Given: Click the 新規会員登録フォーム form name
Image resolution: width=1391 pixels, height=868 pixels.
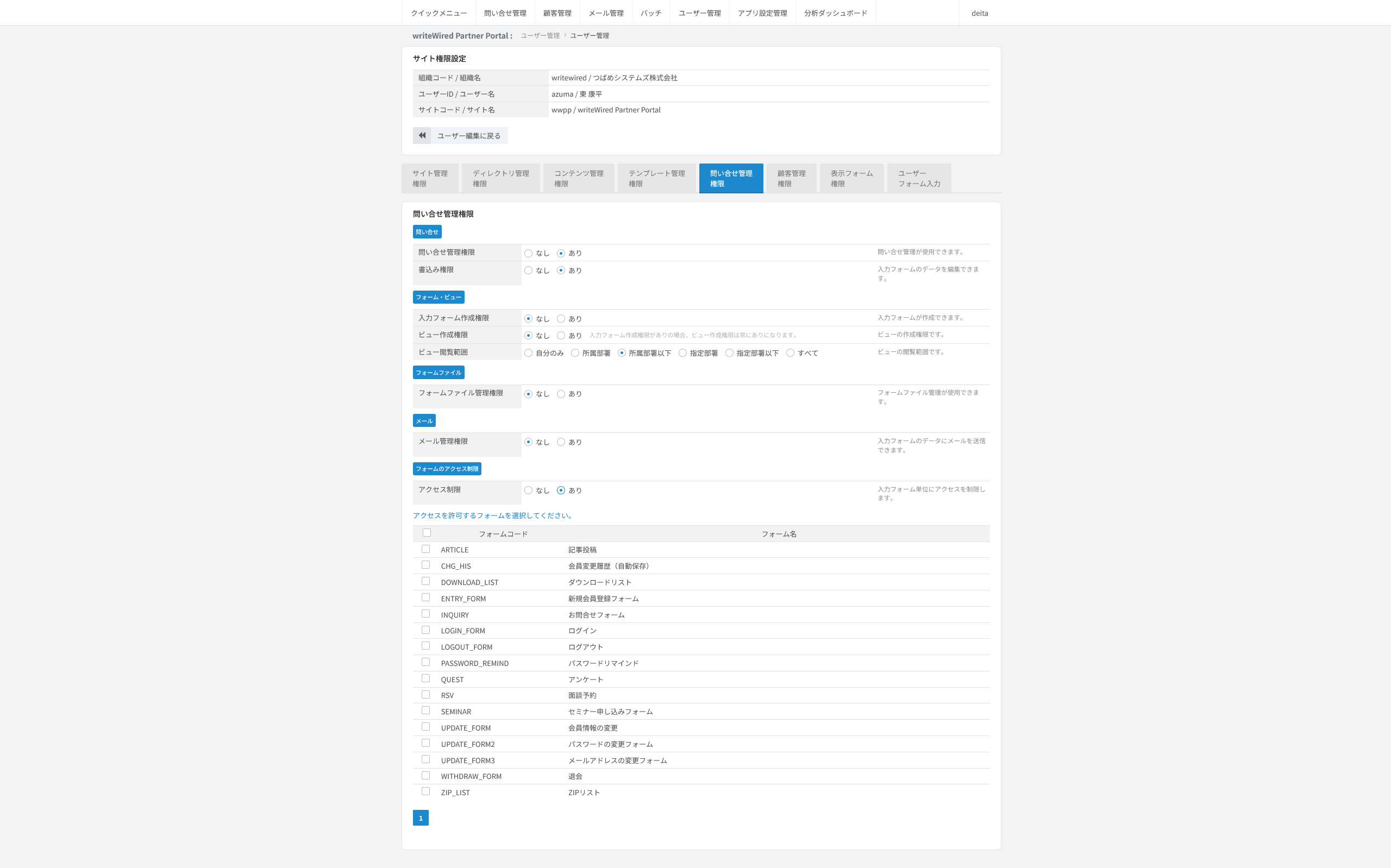Looking at the screenshot, I should click(603, 599).
